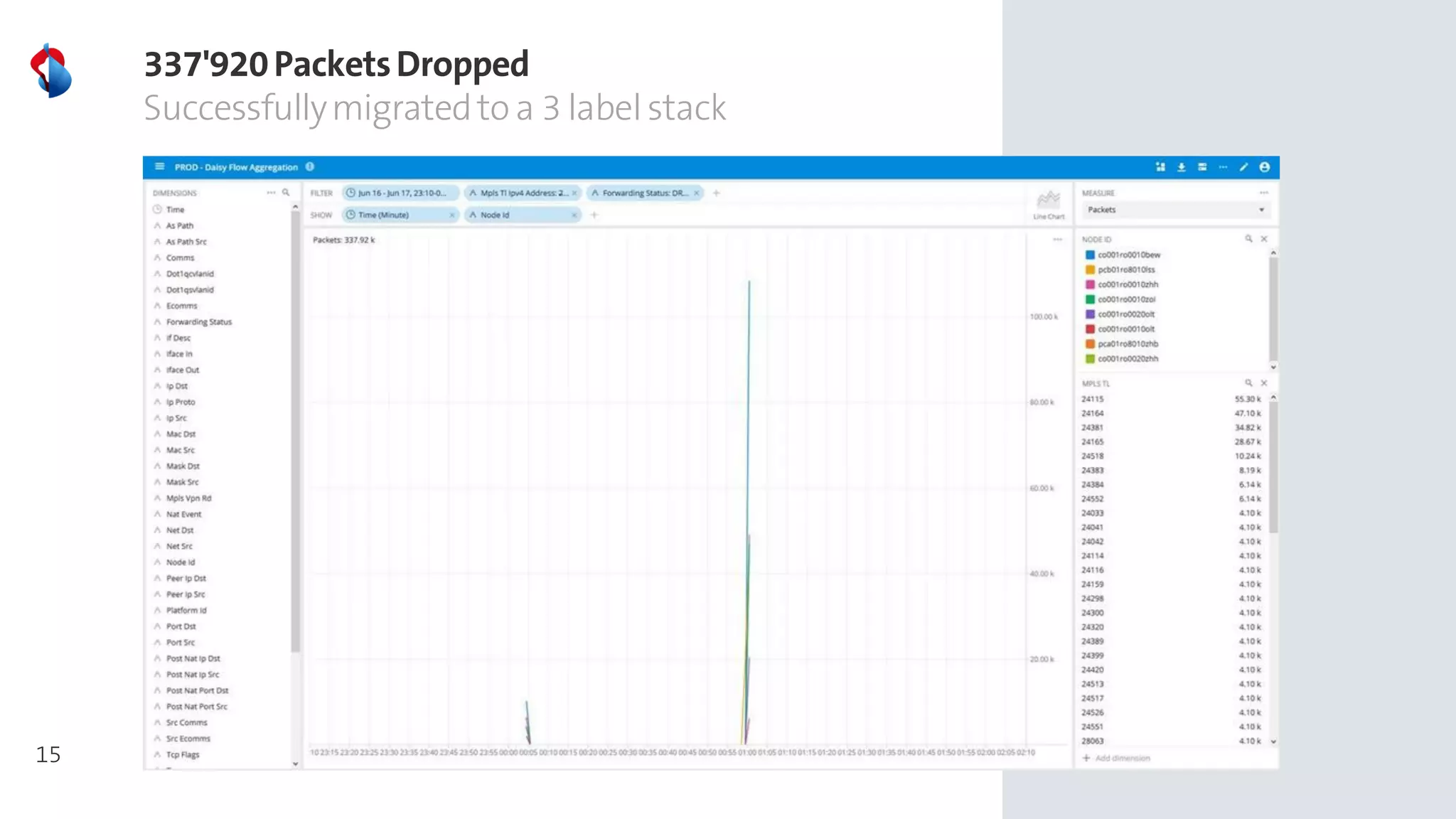This screenshot has height=819, width=1456.
Task: Remove the Node Id split
Action: click(574, 215)
